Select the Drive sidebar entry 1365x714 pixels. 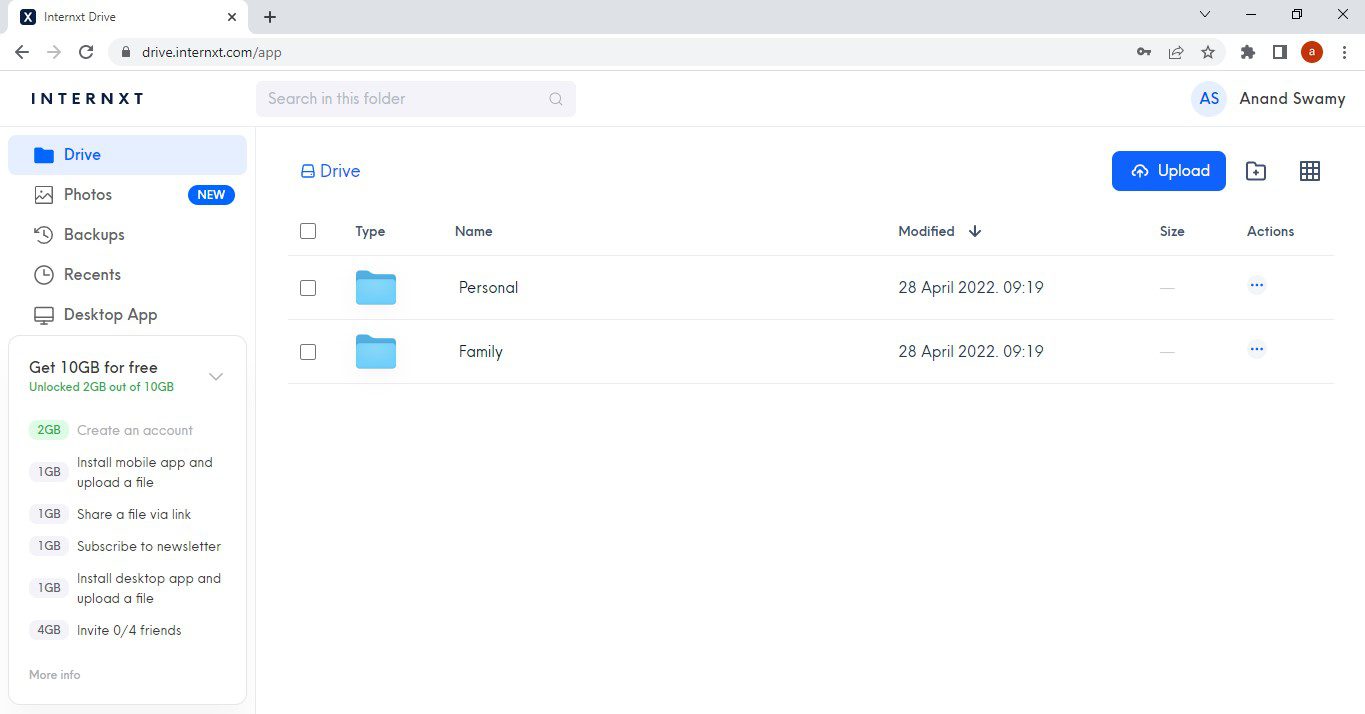click(84, 154)
